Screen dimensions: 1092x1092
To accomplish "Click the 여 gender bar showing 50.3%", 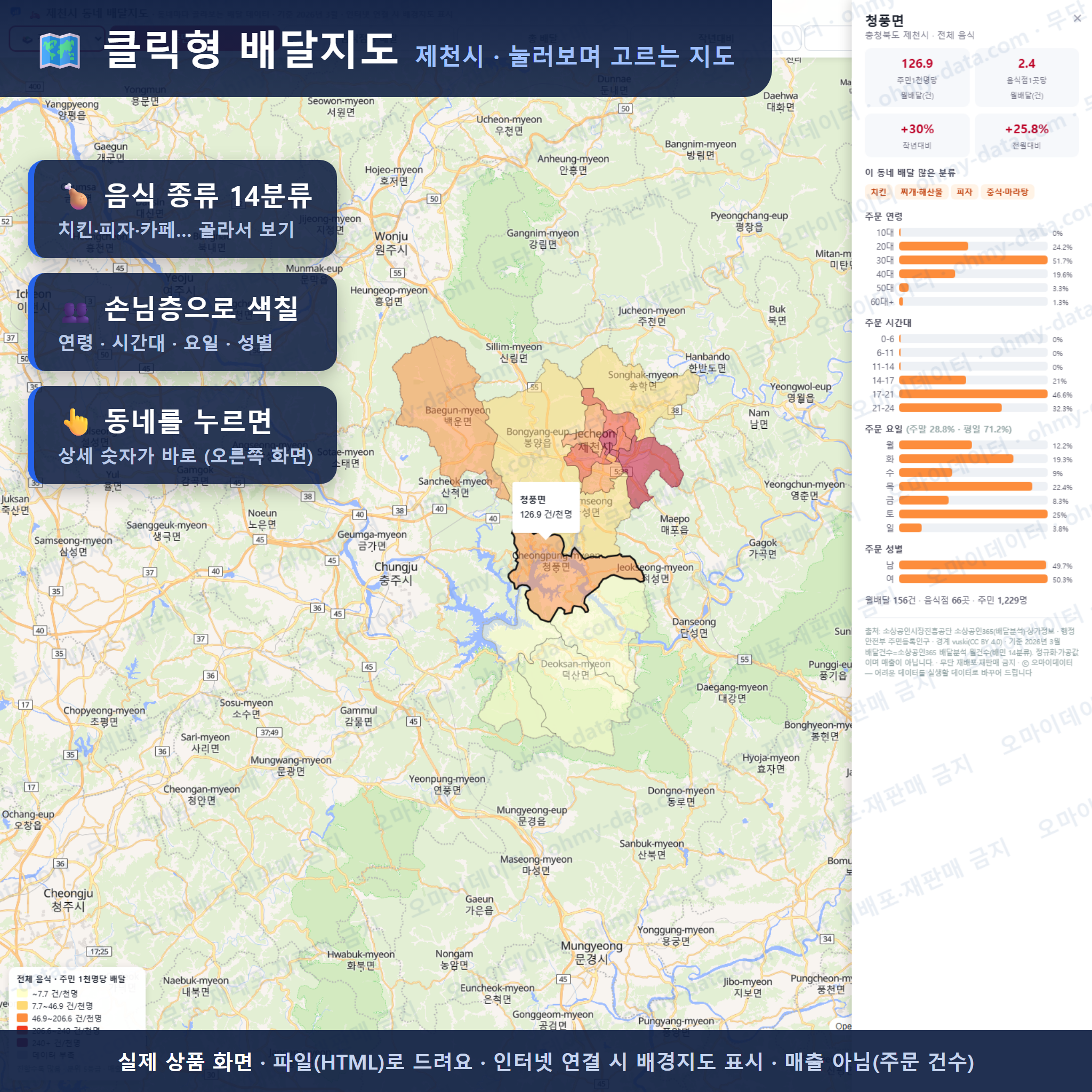I will pos(973,579).
